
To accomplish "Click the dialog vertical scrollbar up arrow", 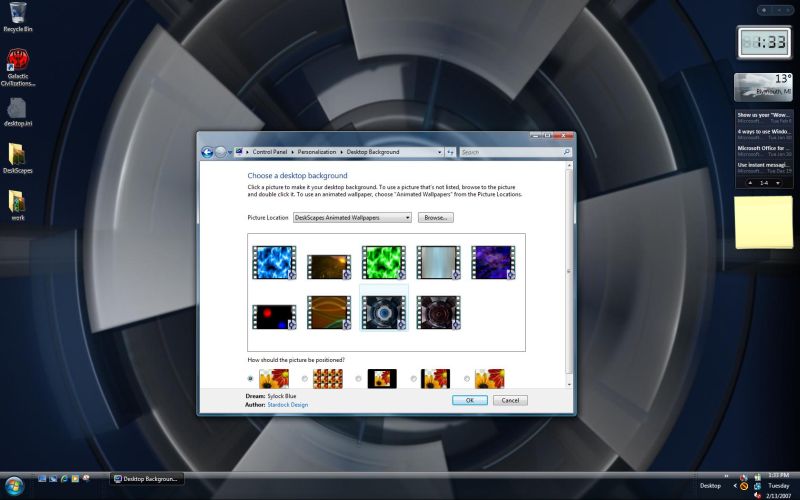I will pyautogui.click(x=569, y=165).
